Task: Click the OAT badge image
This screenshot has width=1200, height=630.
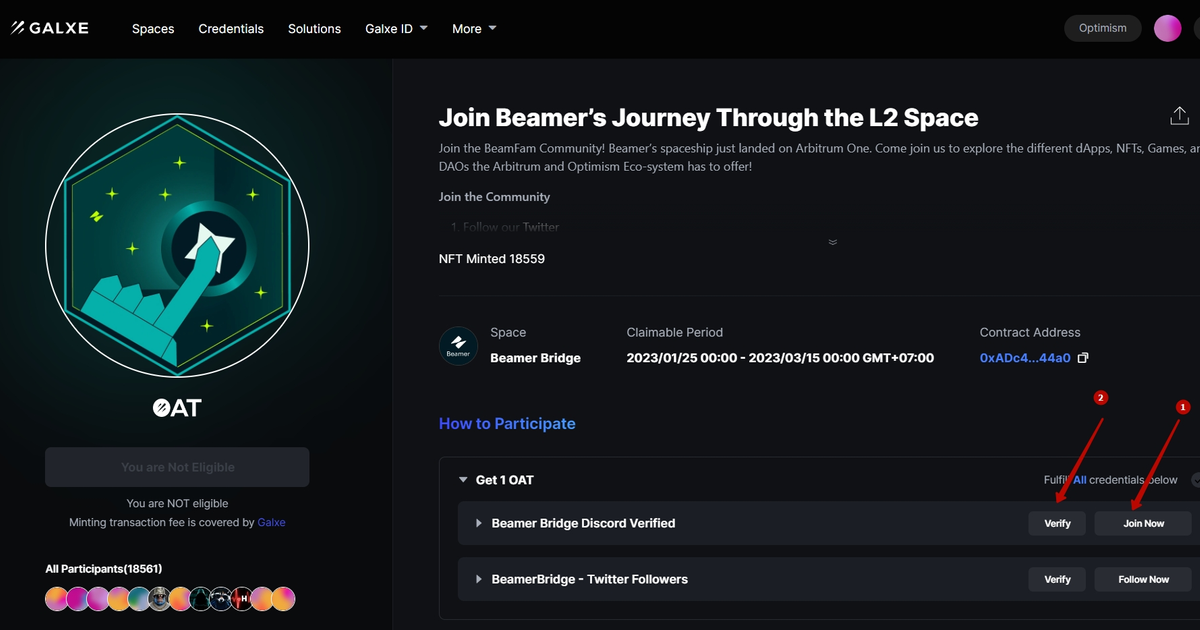Action: (x=177, y=245)
